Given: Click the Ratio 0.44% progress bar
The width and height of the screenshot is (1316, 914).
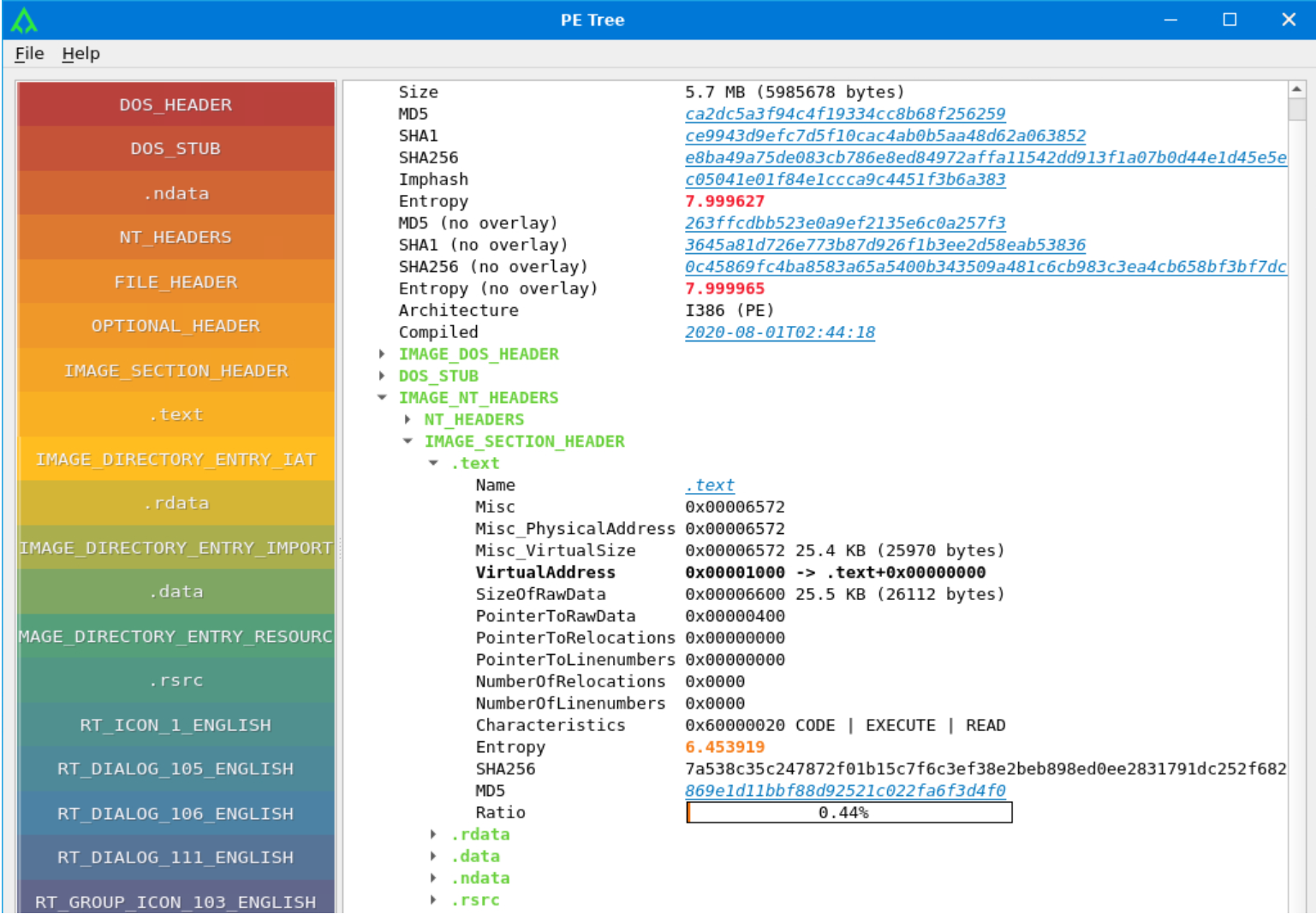Looking at the screenshot, I should point(849,812).
